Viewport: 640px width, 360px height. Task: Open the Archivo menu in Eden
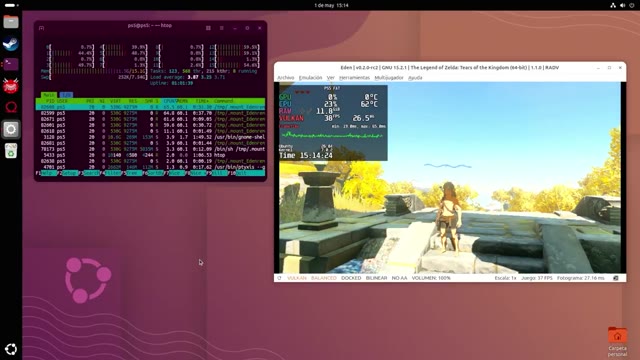(x=286, y=78)
